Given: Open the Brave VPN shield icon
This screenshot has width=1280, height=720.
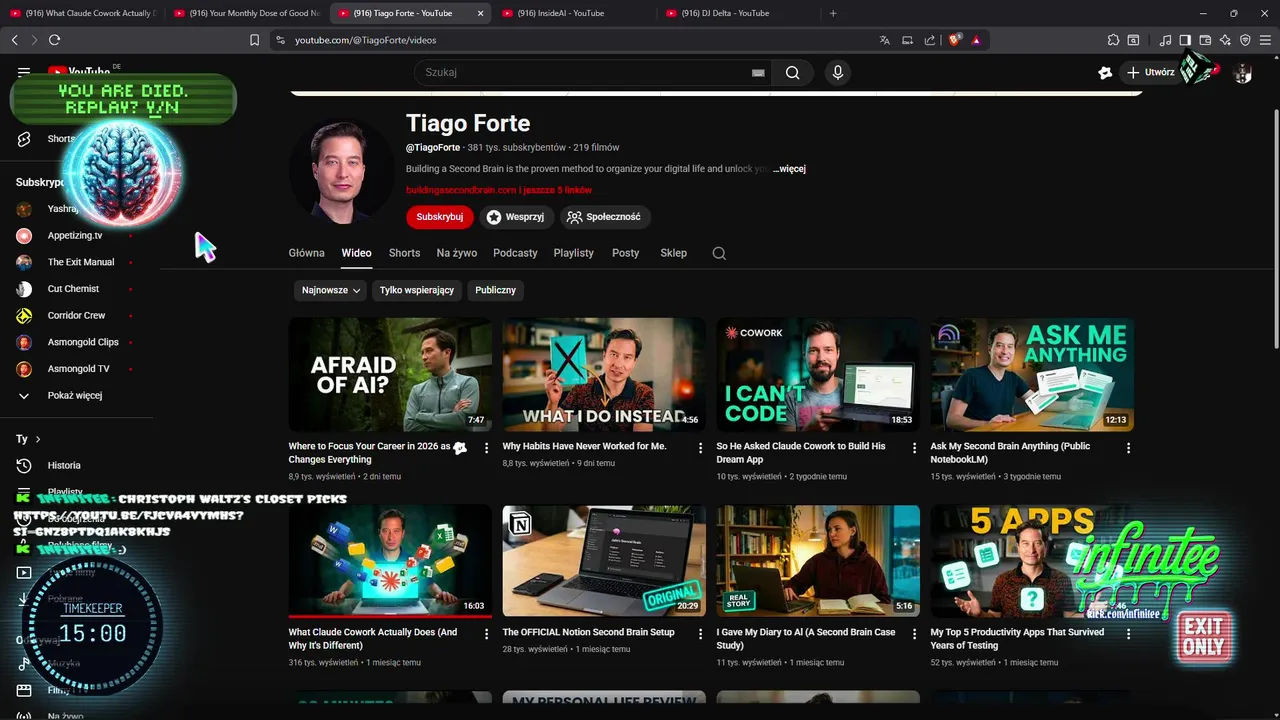Looking at the screenshot, I should 1245,40.
